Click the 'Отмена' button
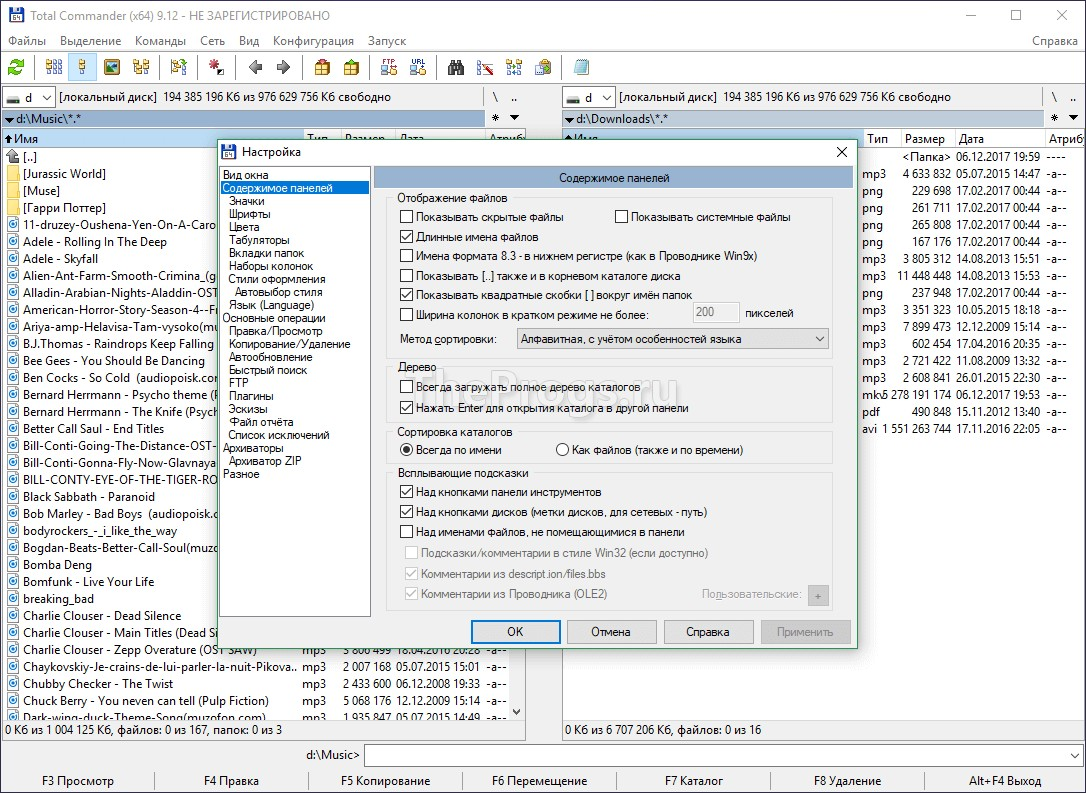The image size is (1086, 793). click(610, 632)
